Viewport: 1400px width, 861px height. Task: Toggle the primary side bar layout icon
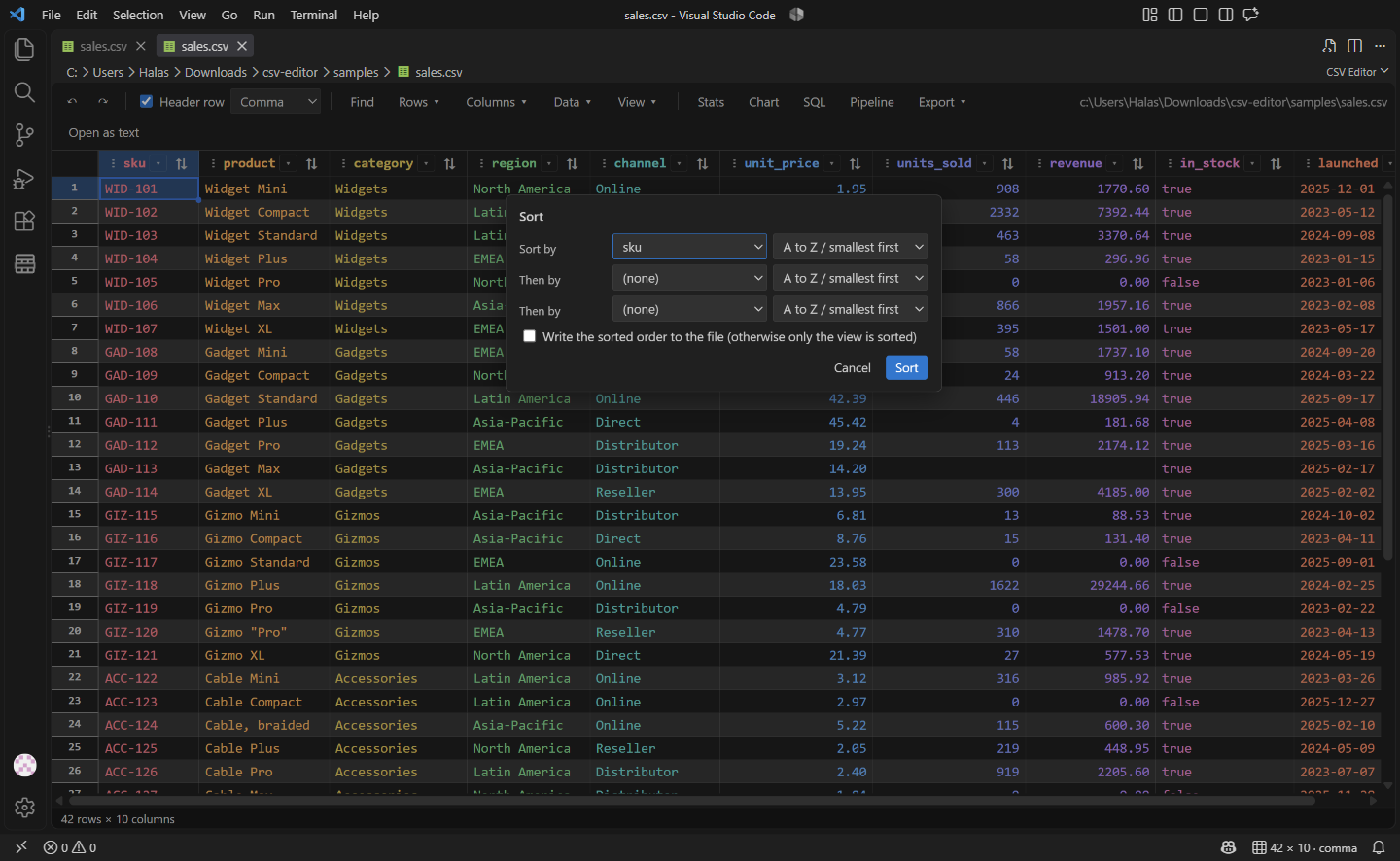1175,15
